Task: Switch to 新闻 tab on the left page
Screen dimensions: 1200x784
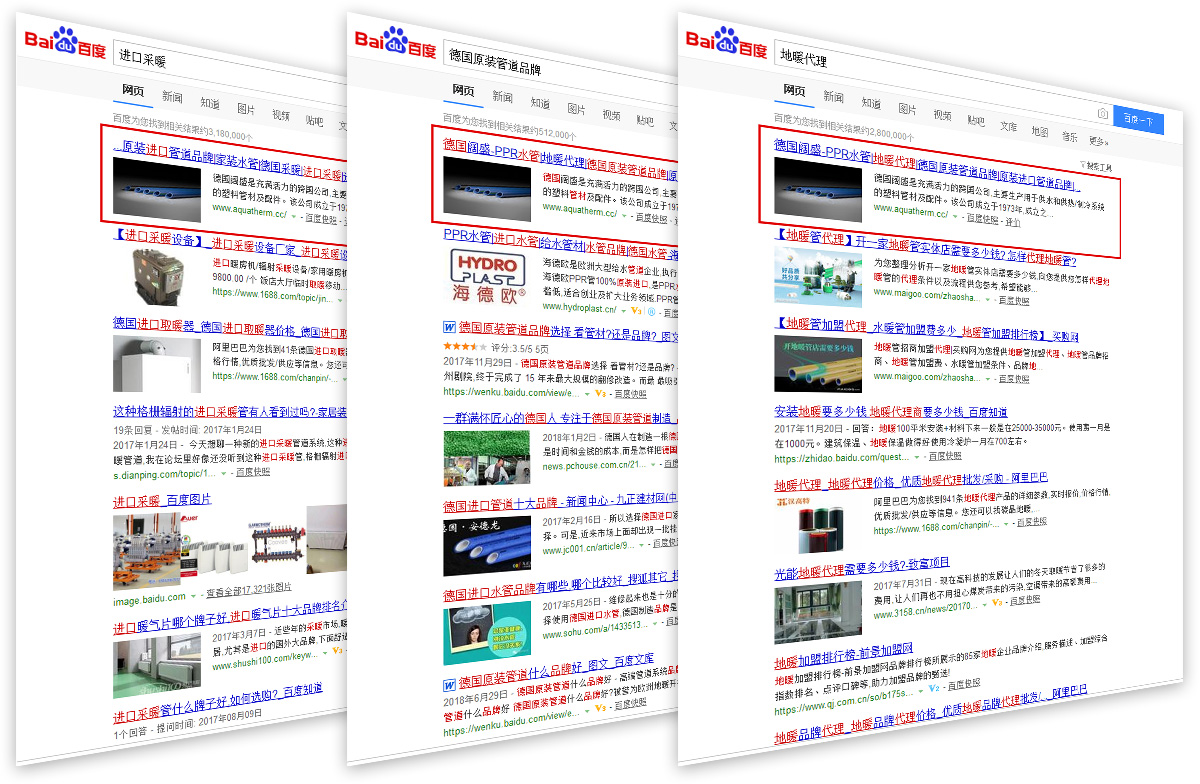Action: pyautogui.click(x=172, y=96)
